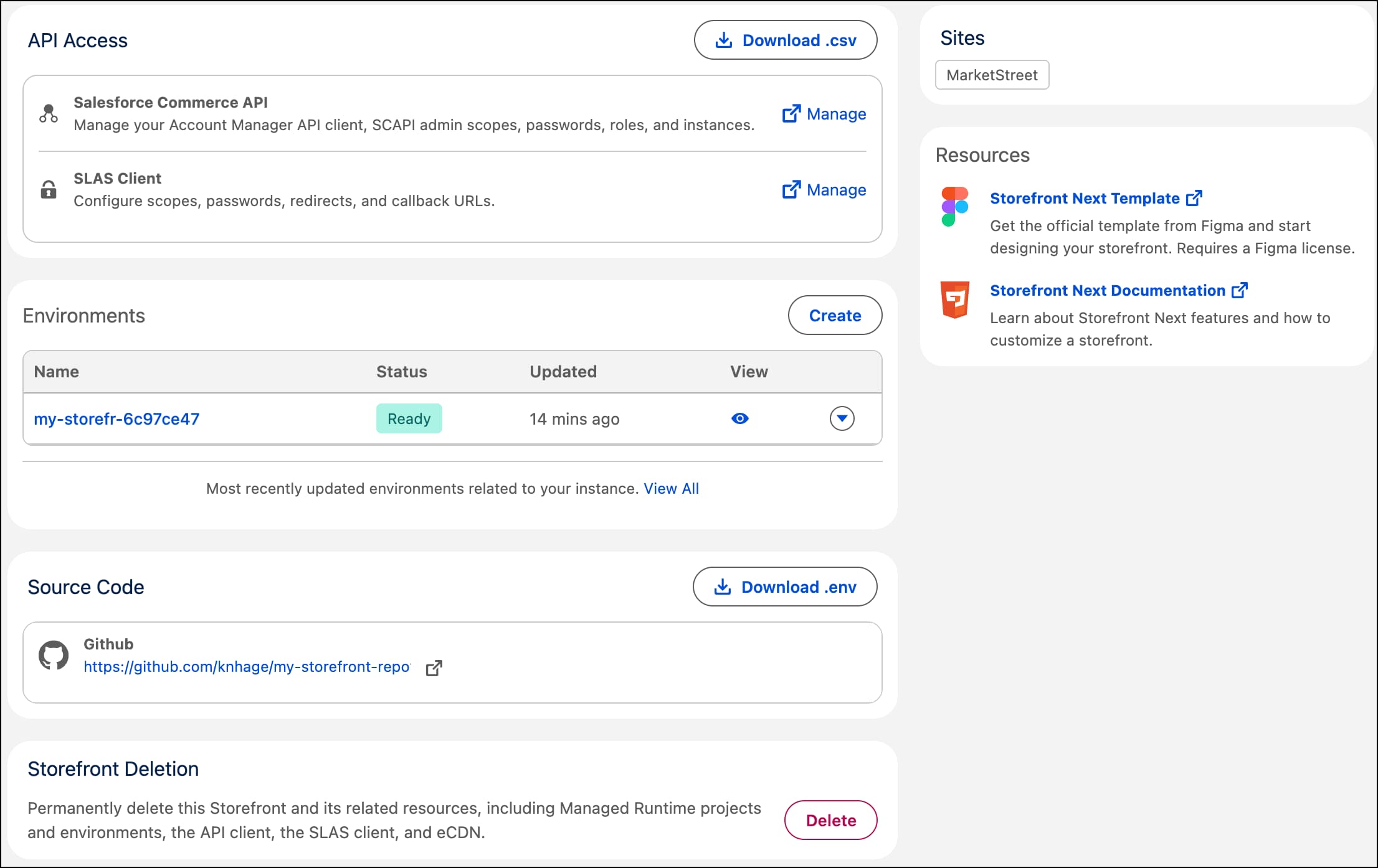Click the 'Salesforce Commerce API' title text
Screen dimensions: 1378x868
pyautogui.click(x=171, y=103)
